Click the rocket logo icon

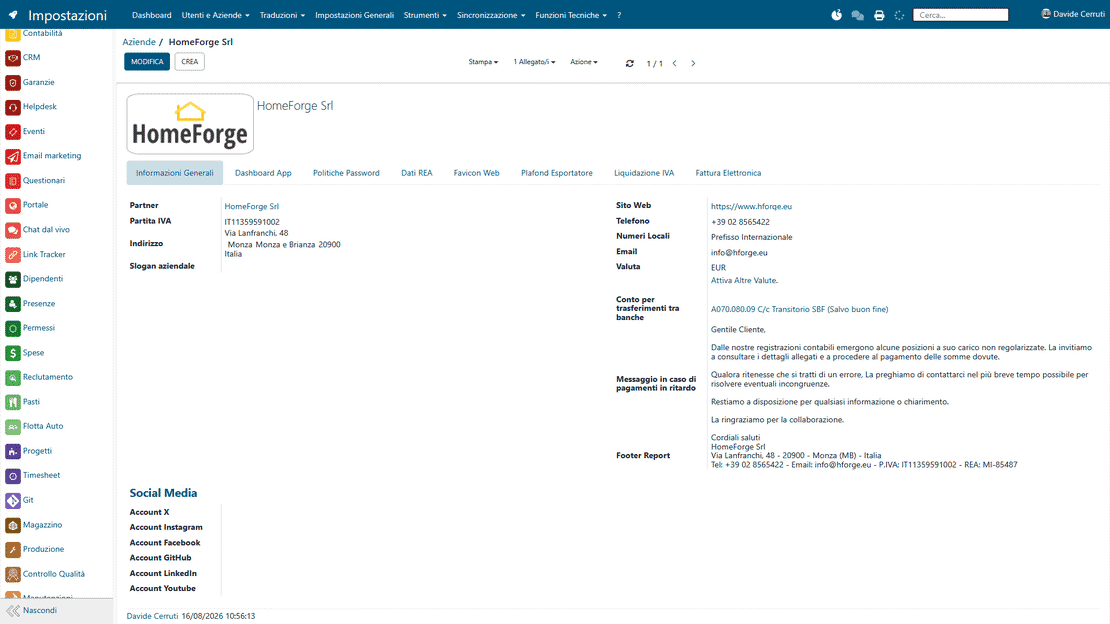[13, 15]
